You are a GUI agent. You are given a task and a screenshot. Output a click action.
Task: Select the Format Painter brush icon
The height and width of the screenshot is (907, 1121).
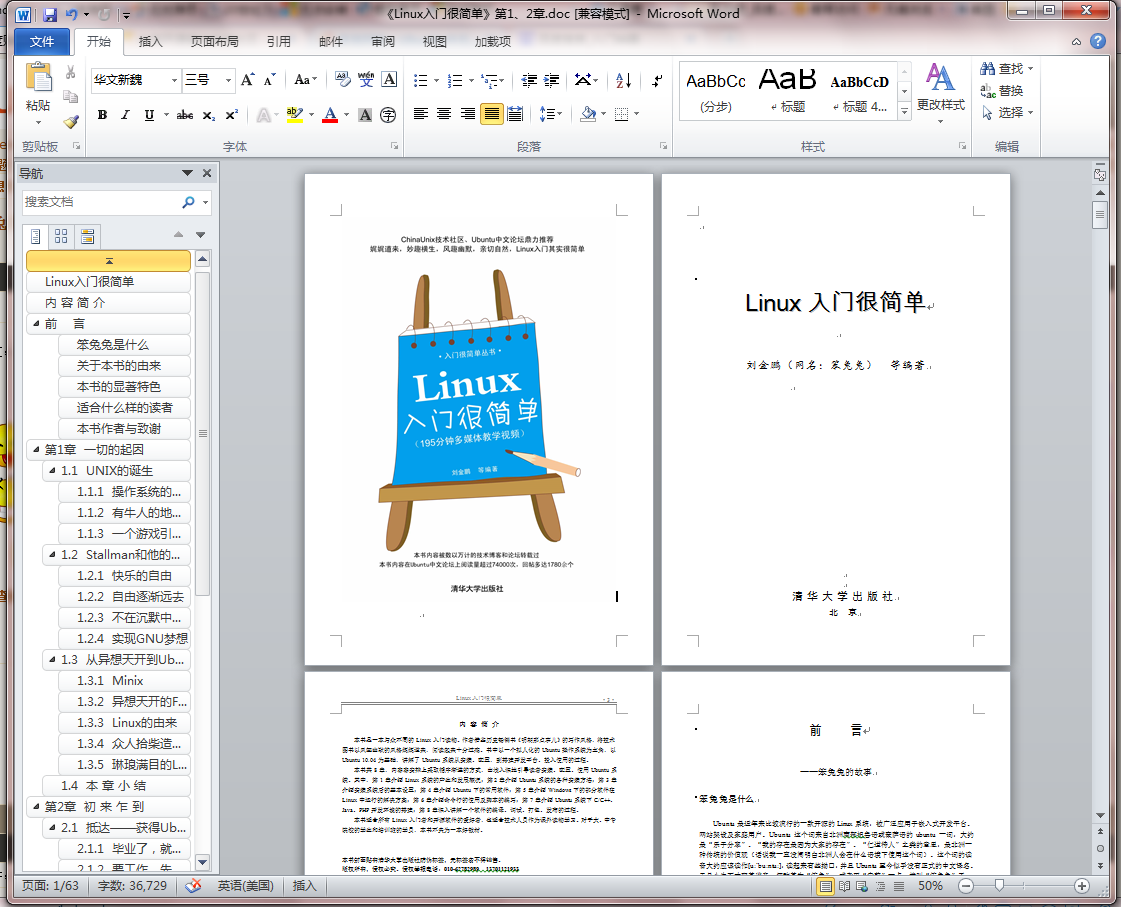70,122
